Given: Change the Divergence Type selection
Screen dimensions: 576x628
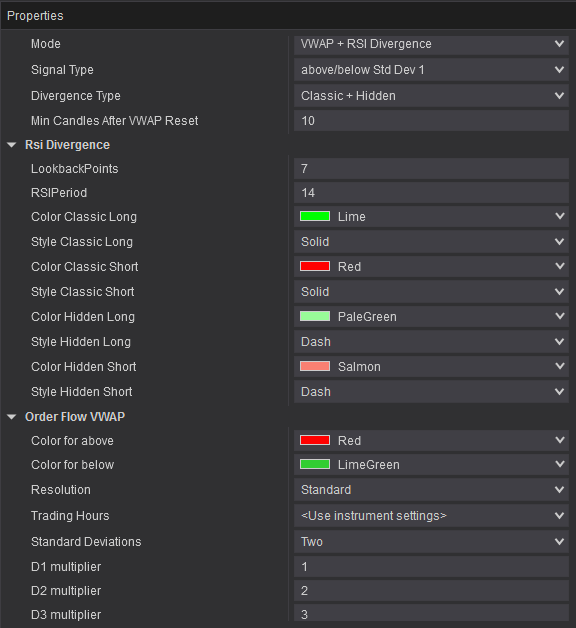Looking at the screenshot, I should 431,96.
